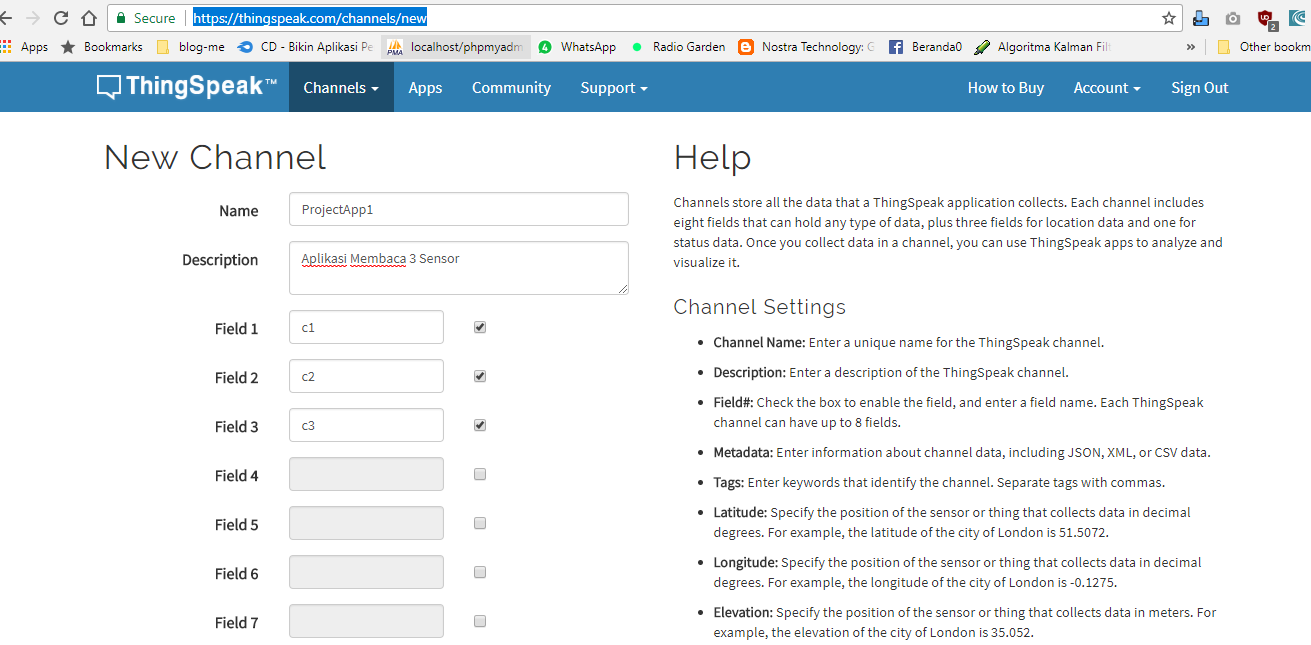
Task: Click the Description text area
Action: [x=459, y=268]
